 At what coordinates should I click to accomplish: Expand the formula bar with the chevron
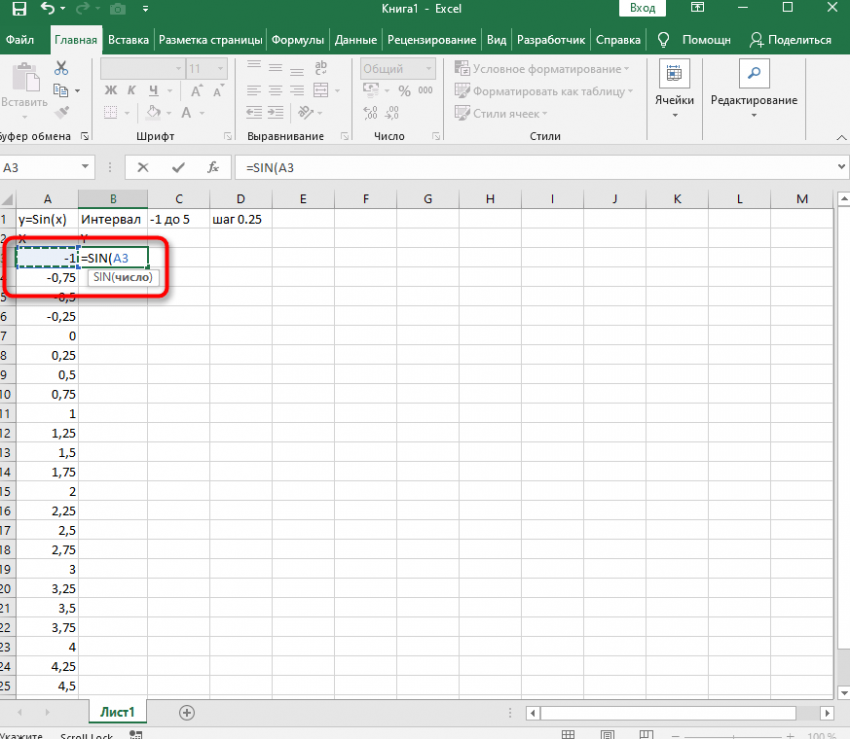tap(840, 168)
